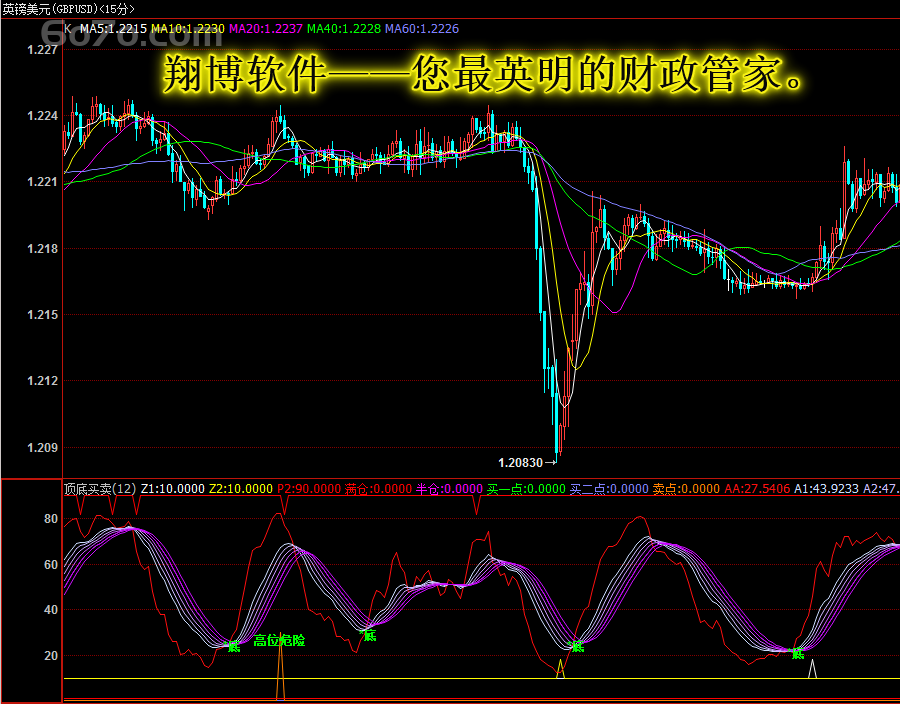
Task: Select the yellow Z2:10.0000 indicator value
Action: click(x=240, y=489)
